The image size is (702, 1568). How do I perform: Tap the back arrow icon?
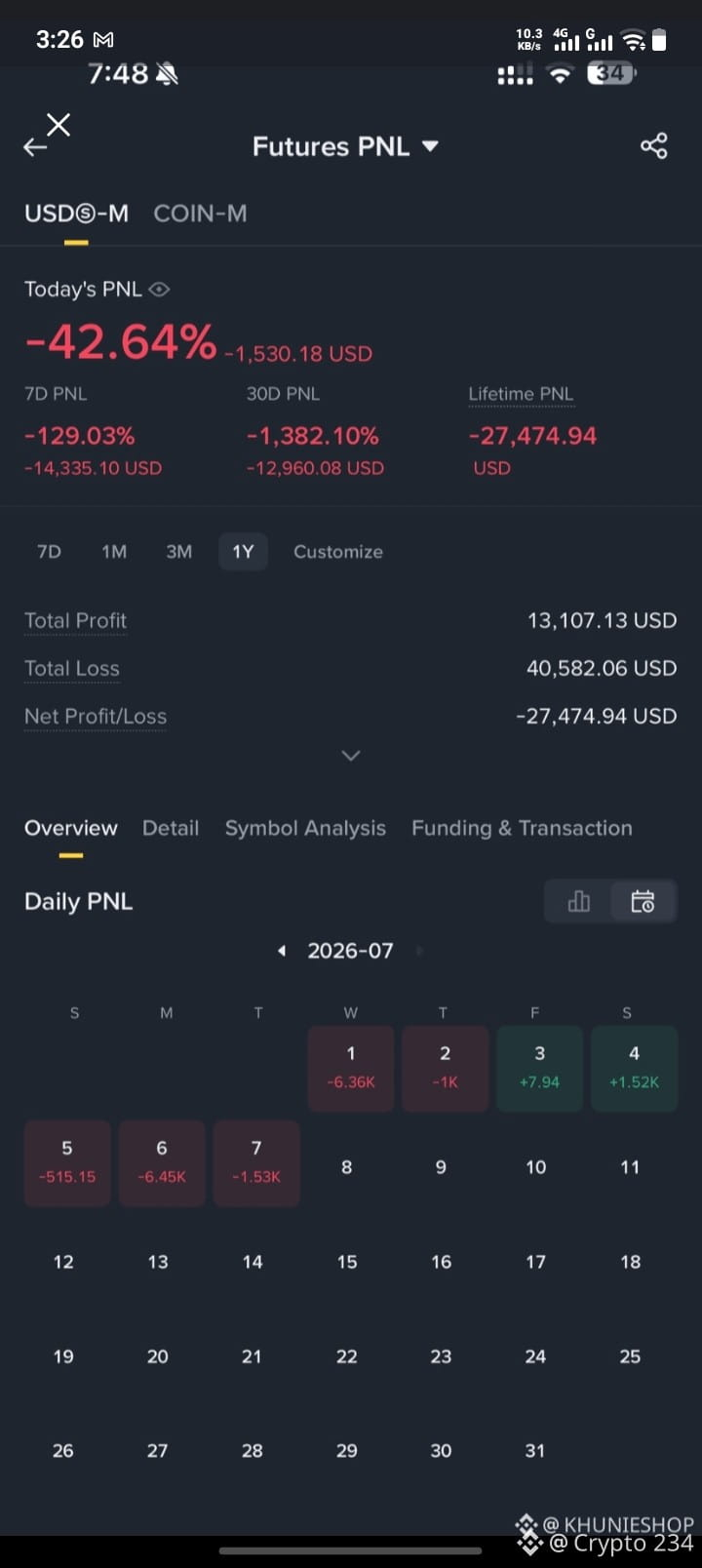(35, 147)
